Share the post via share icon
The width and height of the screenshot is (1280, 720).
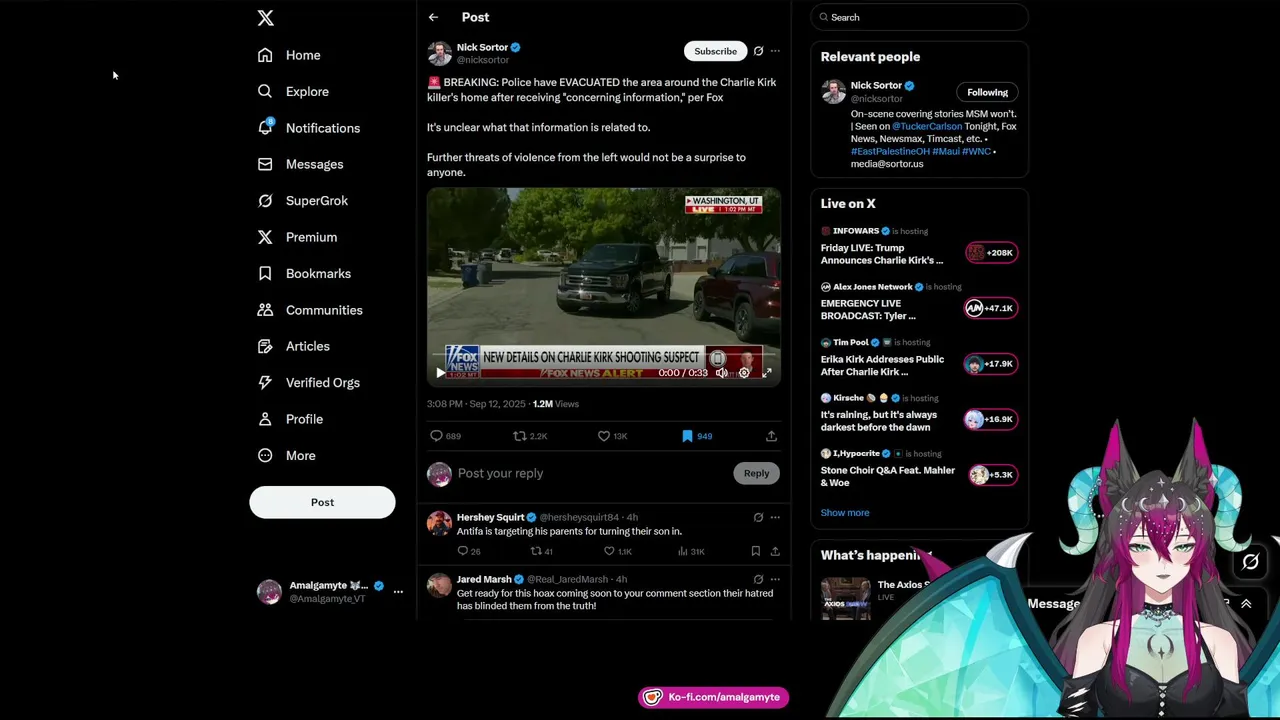[771, 436]
